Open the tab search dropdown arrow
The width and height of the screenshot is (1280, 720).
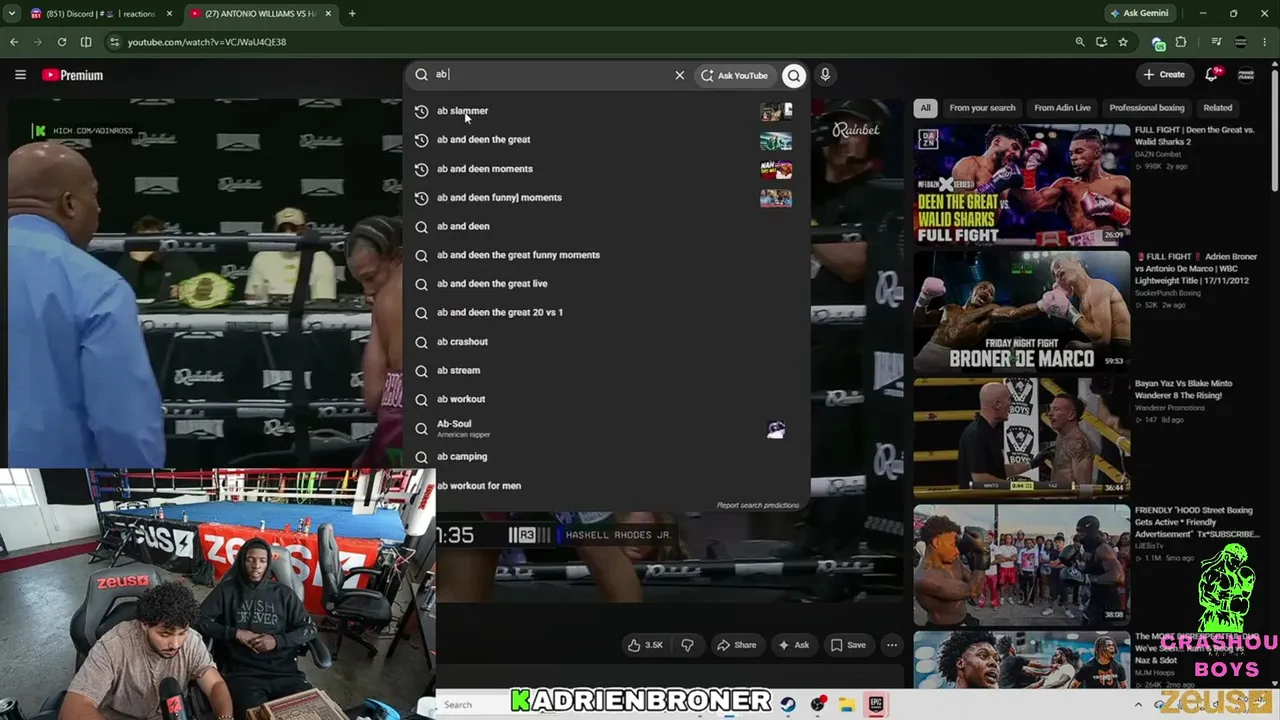point(11,14)
